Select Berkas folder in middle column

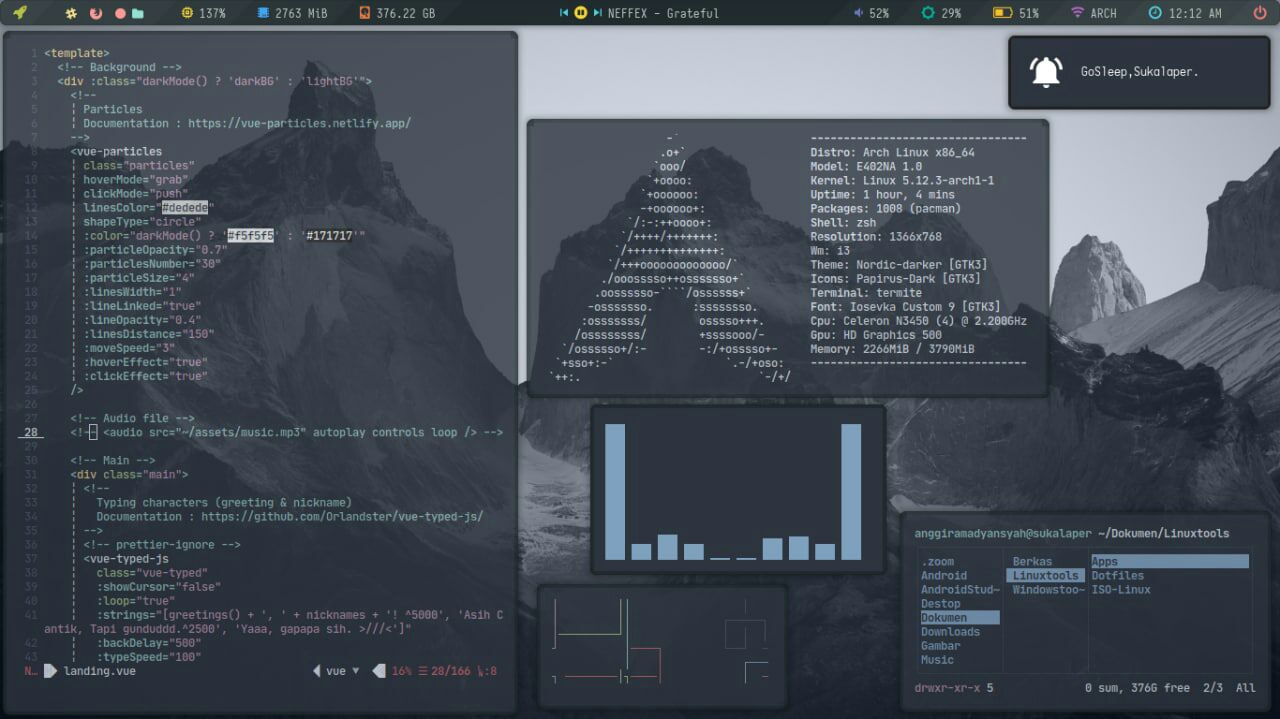1033,562
